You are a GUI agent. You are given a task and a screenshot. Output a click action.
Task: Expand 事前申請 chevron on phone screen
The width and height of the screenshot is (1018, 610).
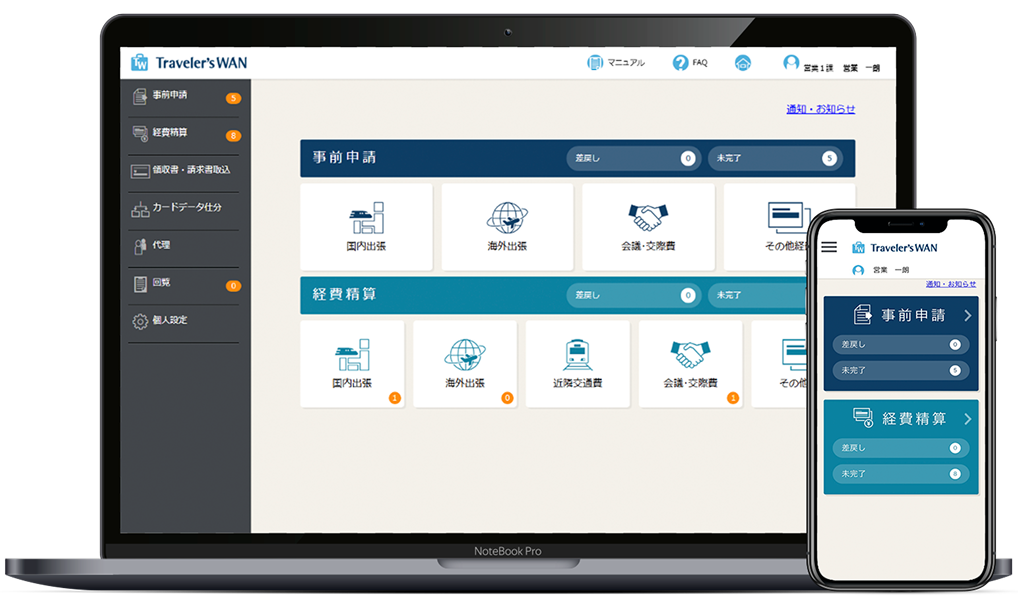967,315
